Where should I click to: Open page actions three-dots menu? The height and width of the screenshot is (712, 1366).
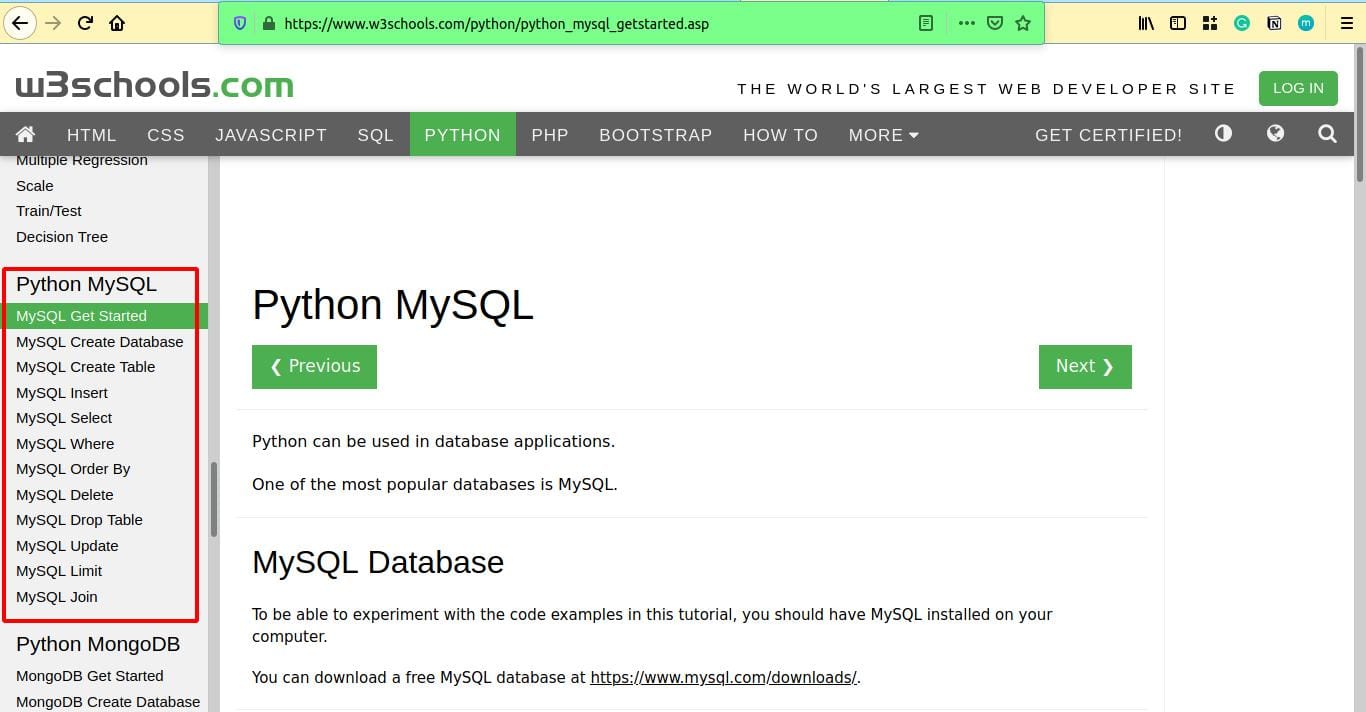pos(966,23)
